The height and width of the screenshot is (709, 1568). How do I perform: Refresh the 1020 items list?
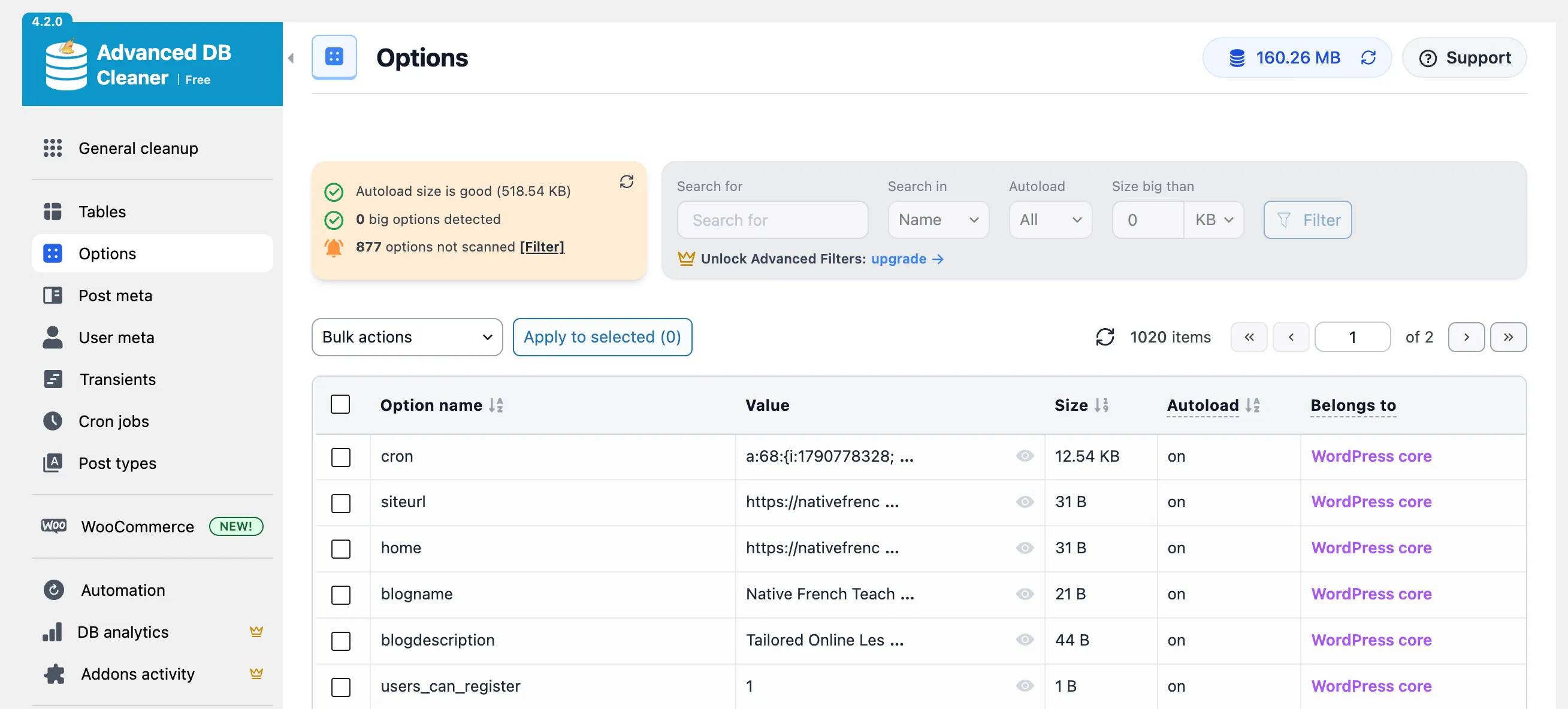pyautogui.click(x=1105, y=337)
